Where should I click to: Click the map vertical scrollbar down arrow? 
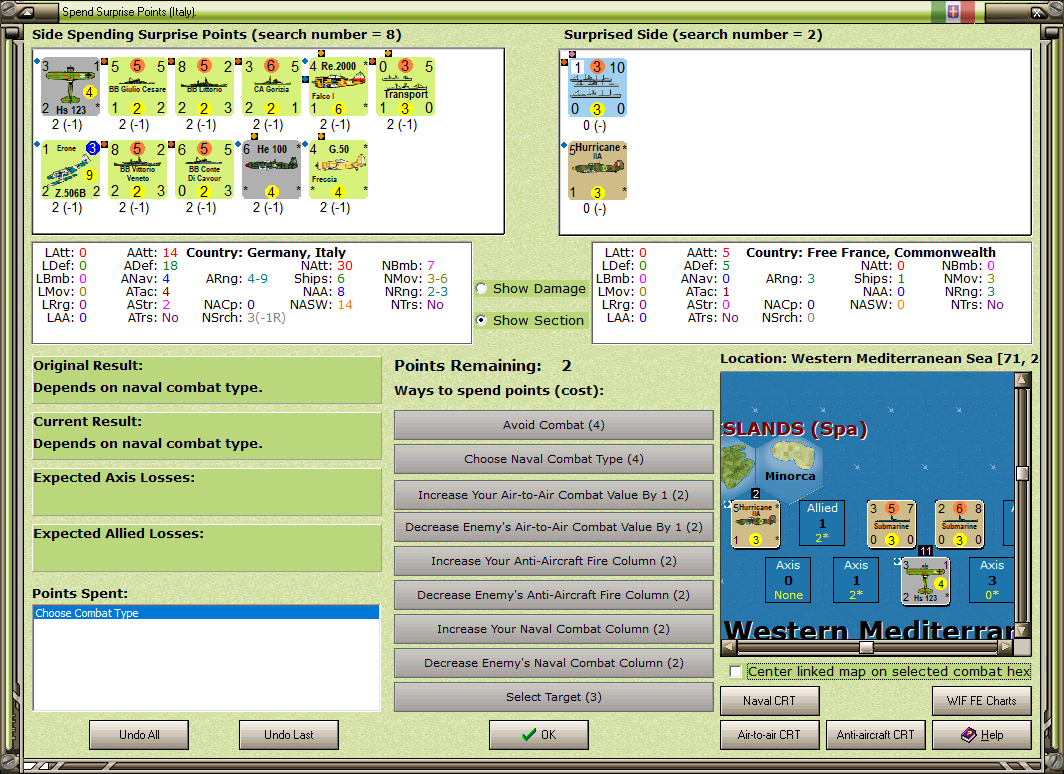(1022, 630)
